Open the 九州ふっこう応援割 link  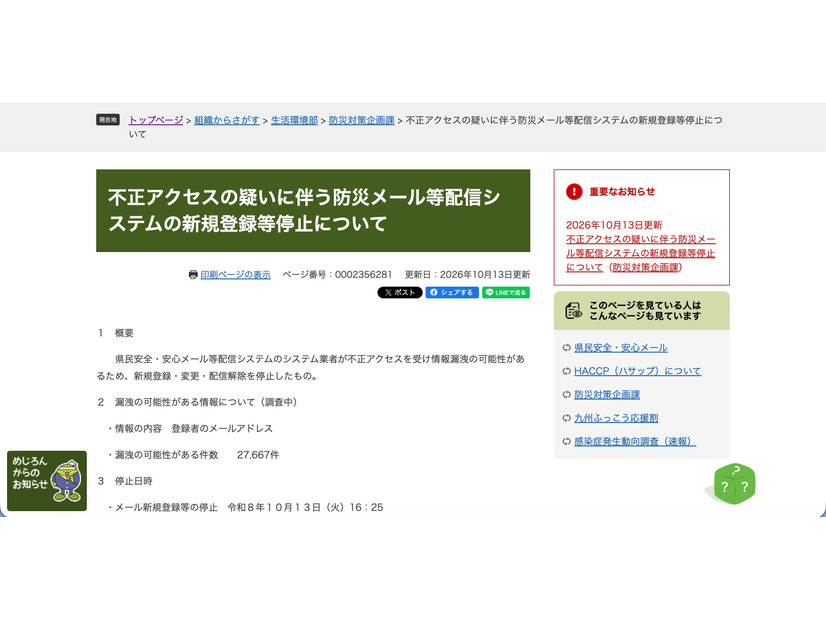(616, 418)
